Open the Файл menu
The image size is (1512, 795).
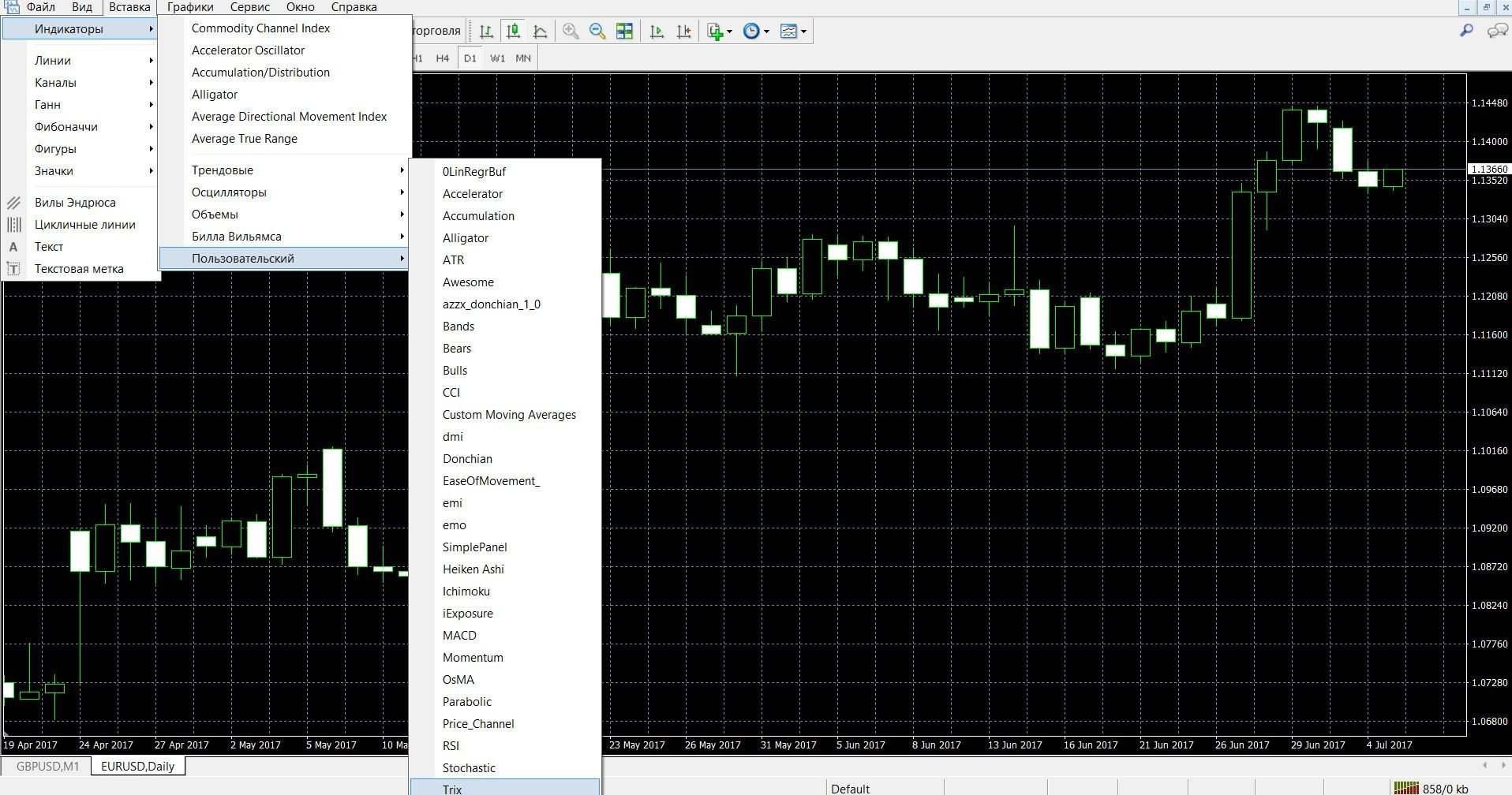[x=41, y=7]
